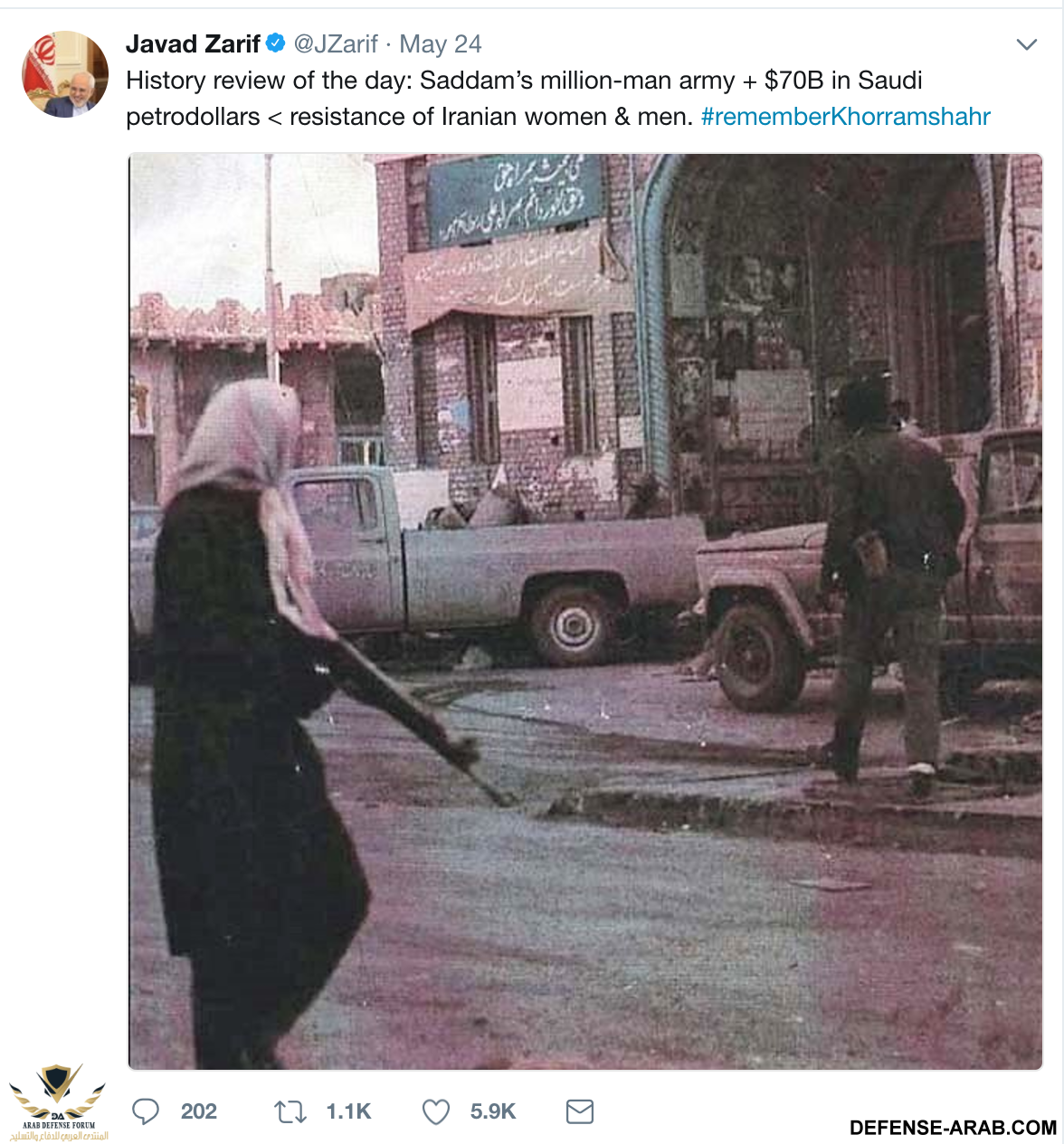Screen dimensions: 1064x1144
Task: Open the #rememberKhorramshahr hashtag
Action: tap(846, 117)
